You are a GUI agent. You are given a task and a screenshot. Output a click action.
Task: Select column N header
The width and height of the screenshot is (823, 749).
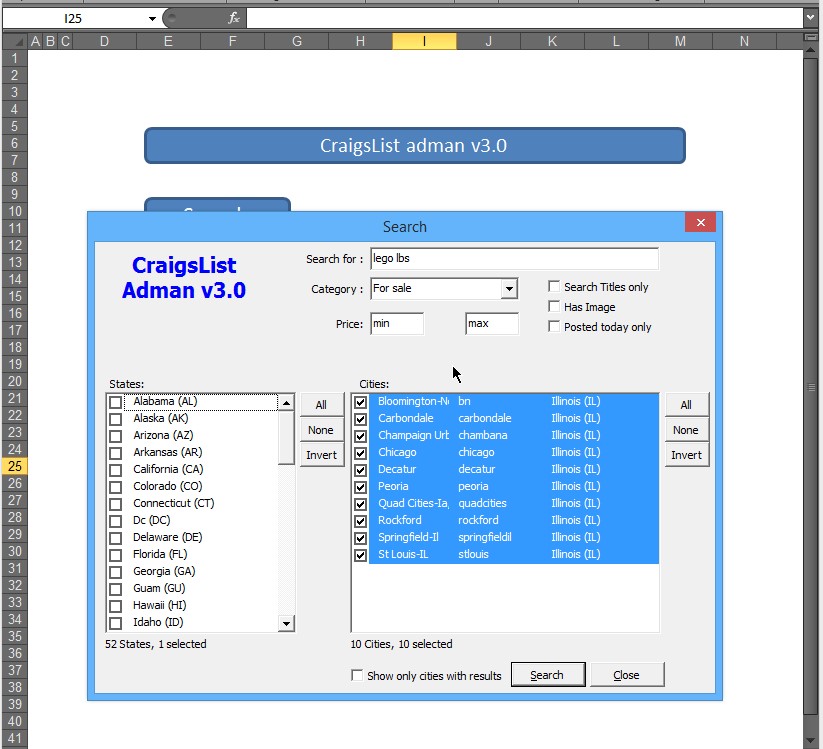coord(744,41)
